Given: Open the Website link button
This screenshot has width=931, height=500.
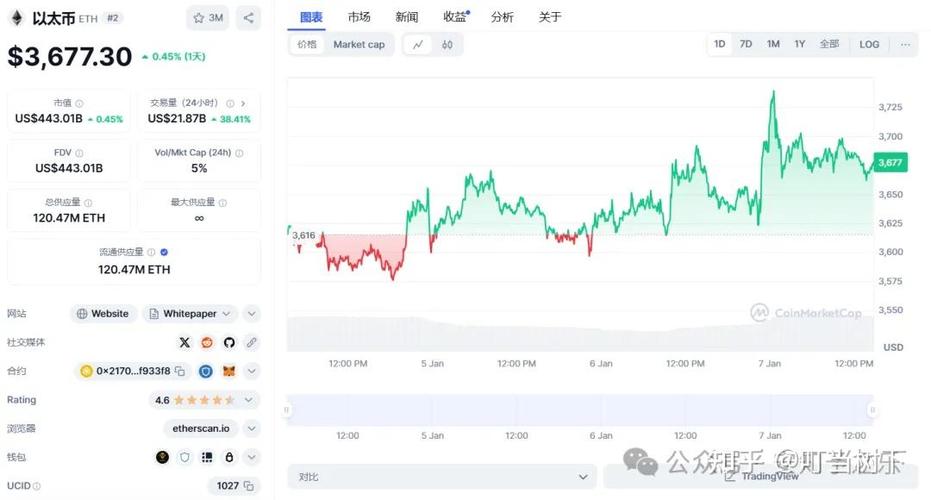Looking at the screenshot, I should (x=102, y=314).
